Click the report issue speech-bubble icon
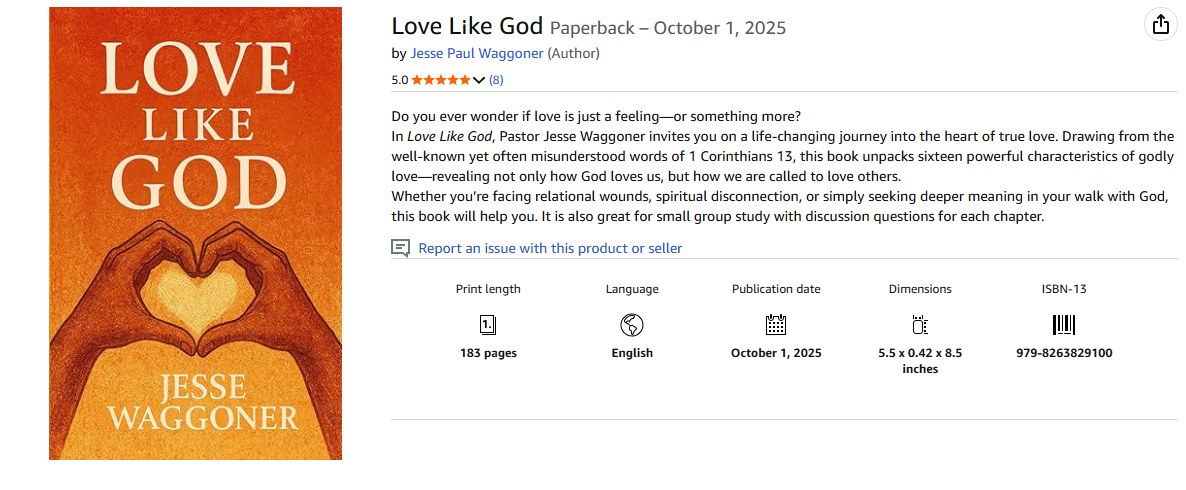The height and width of the screenshot is (490, 1186). [x=401, y=248]
